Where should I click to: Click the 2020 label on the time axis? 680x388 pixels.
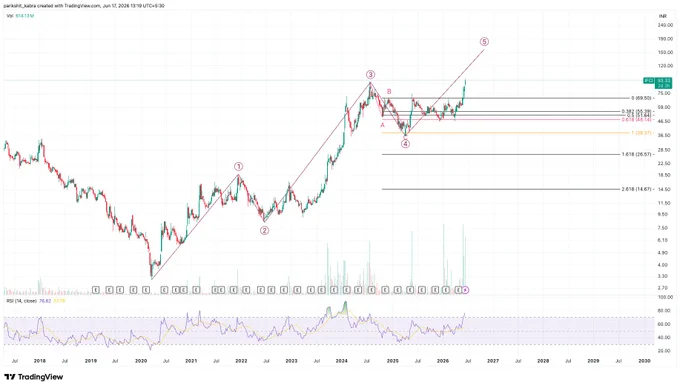(x=141, y=361)
